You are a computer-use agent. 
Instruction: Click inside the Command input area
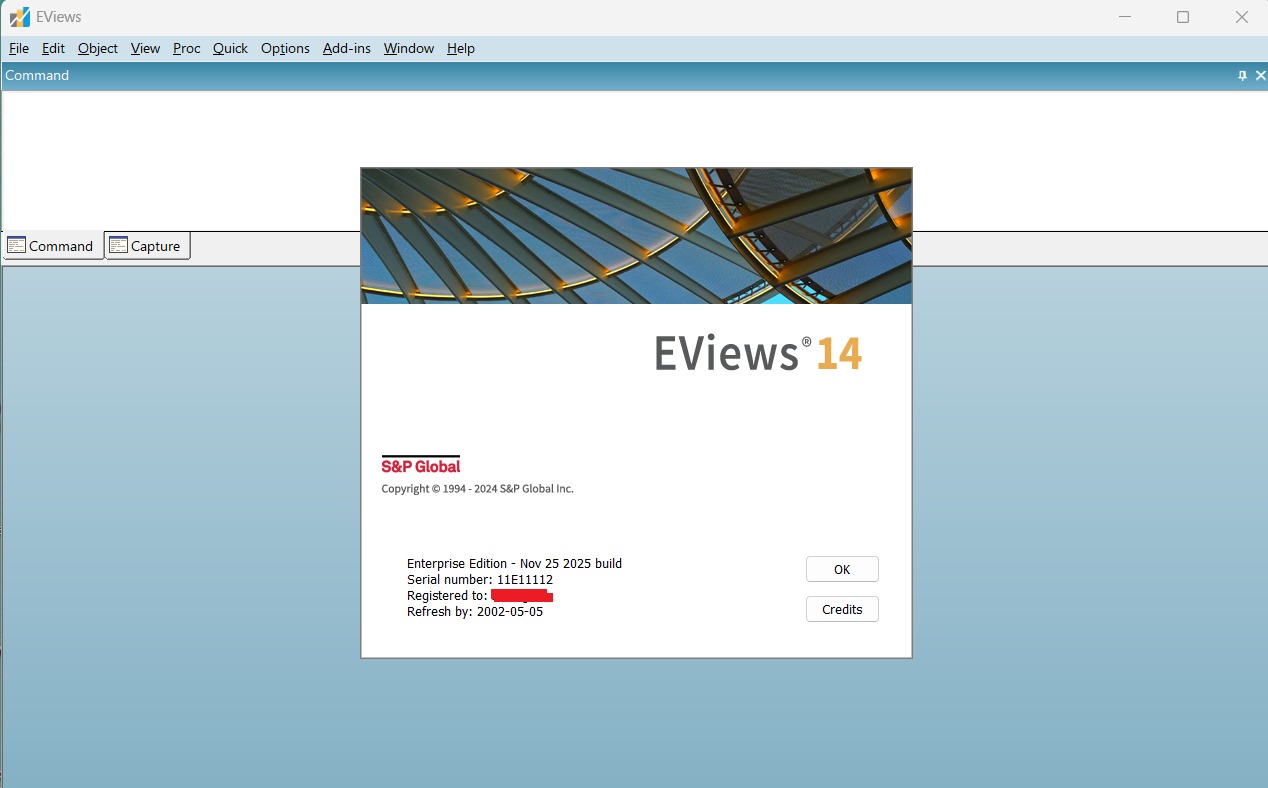pyautogui.click(x=180, y=160)
